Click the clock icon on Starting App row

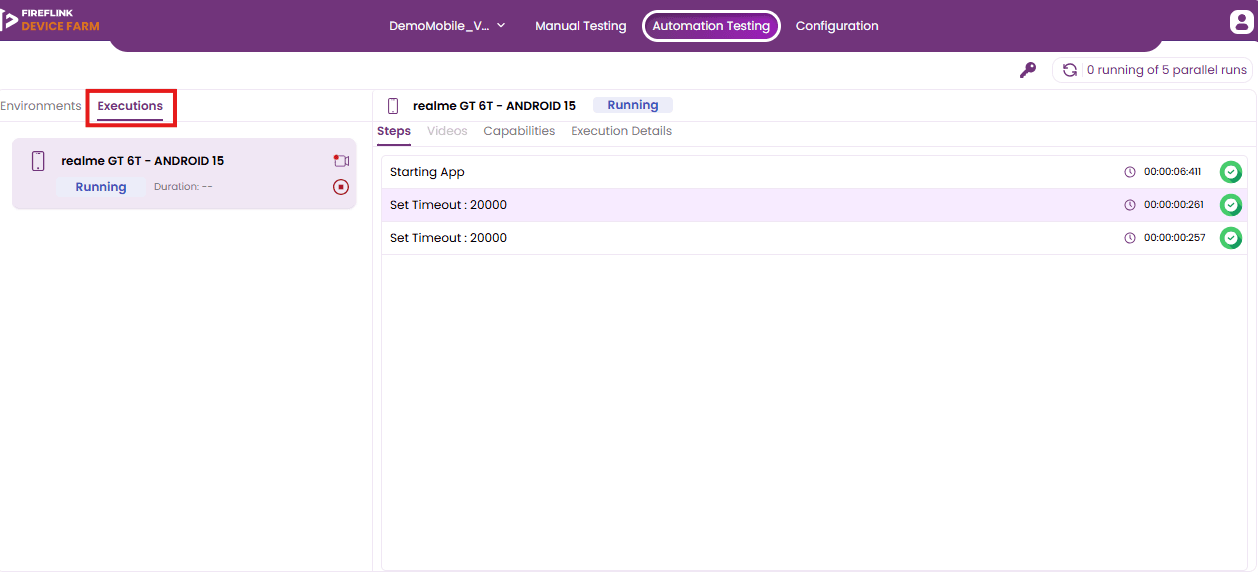(1130, 172)
